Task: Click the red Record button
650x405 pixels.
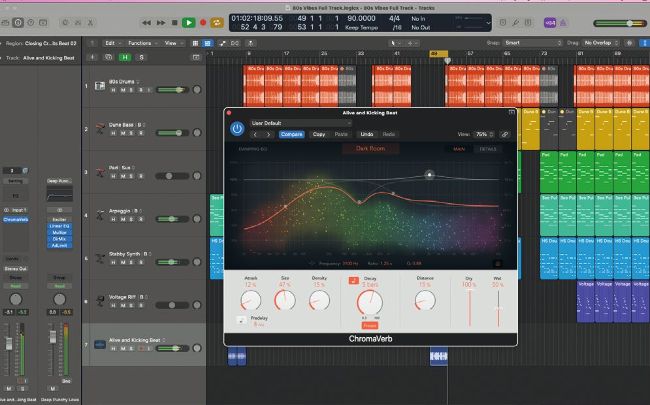Action: pos(203,23)
